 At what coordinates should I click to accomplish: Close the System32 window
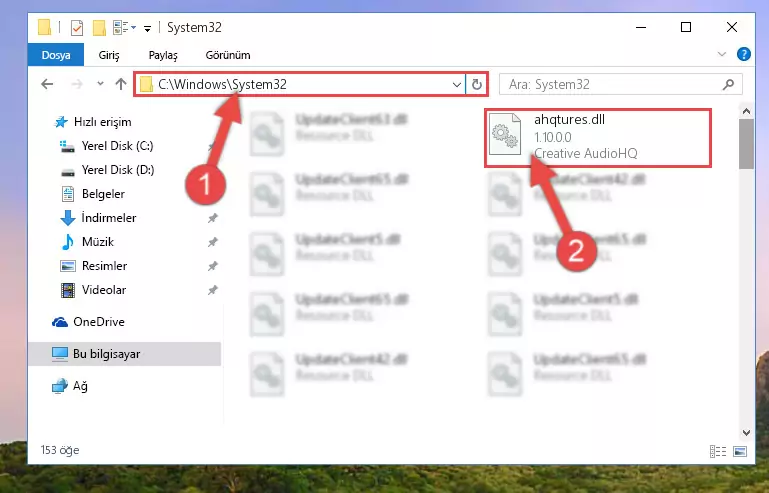(732, 27)
